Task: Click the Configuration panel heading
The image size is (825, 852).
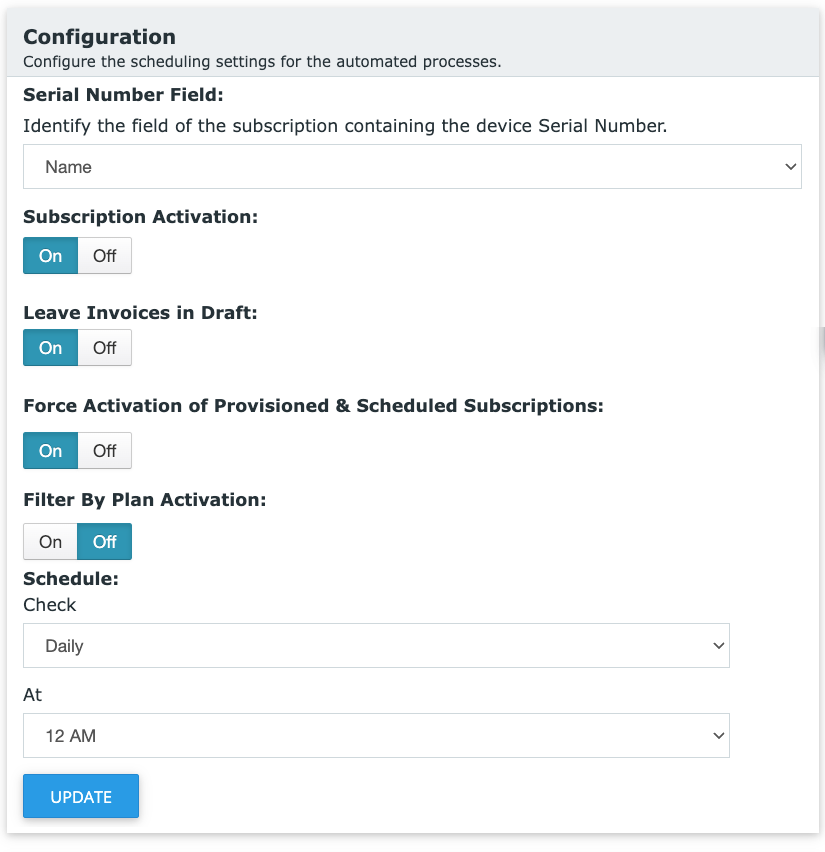Action: (99, 37)
